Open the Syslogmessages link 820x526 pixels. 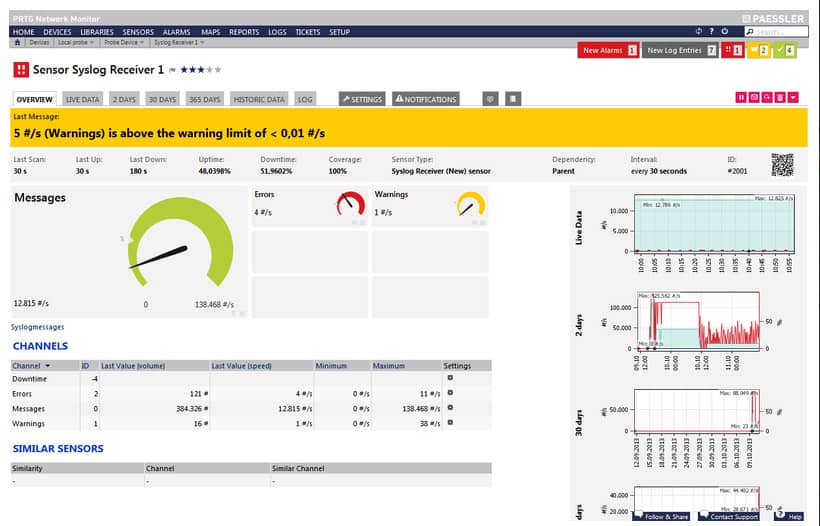(38, 327)
